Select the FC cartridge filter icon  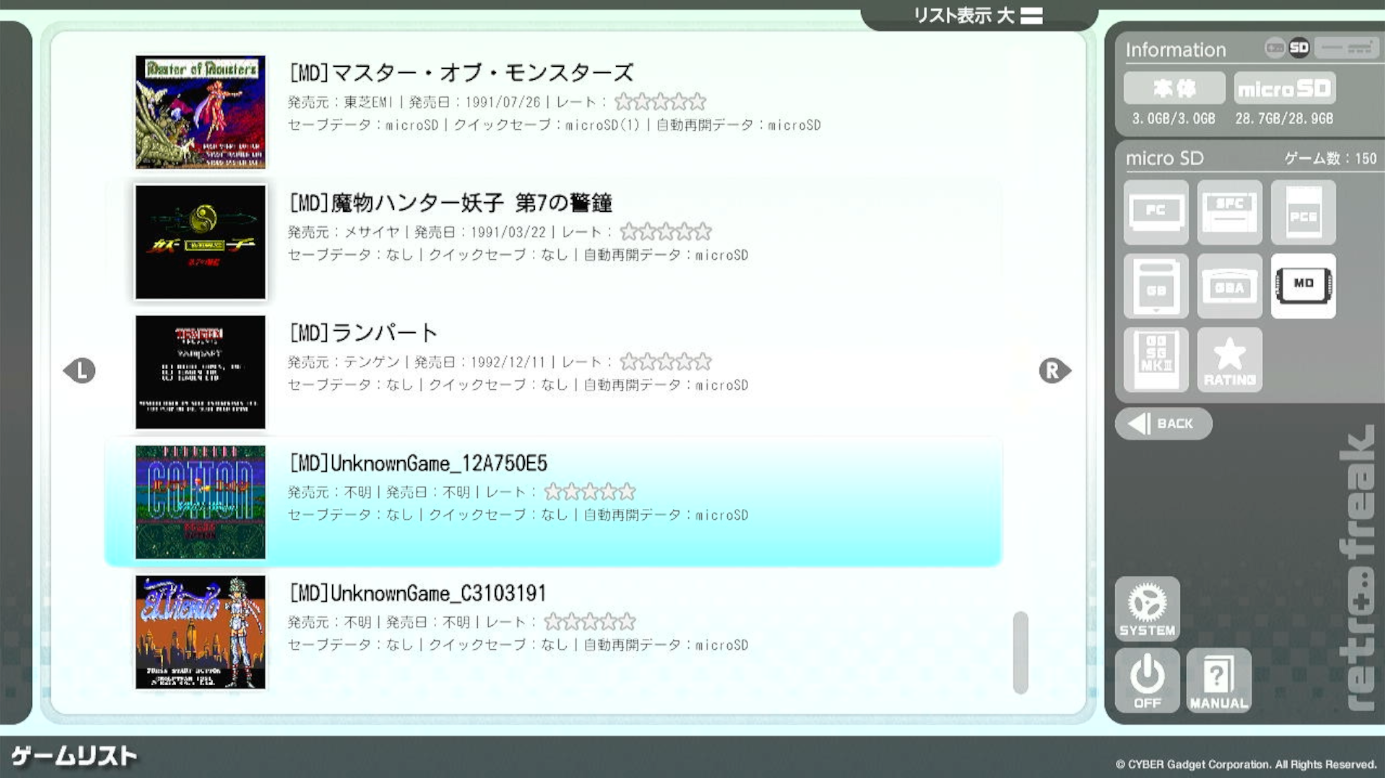(x=1155, y=212)
